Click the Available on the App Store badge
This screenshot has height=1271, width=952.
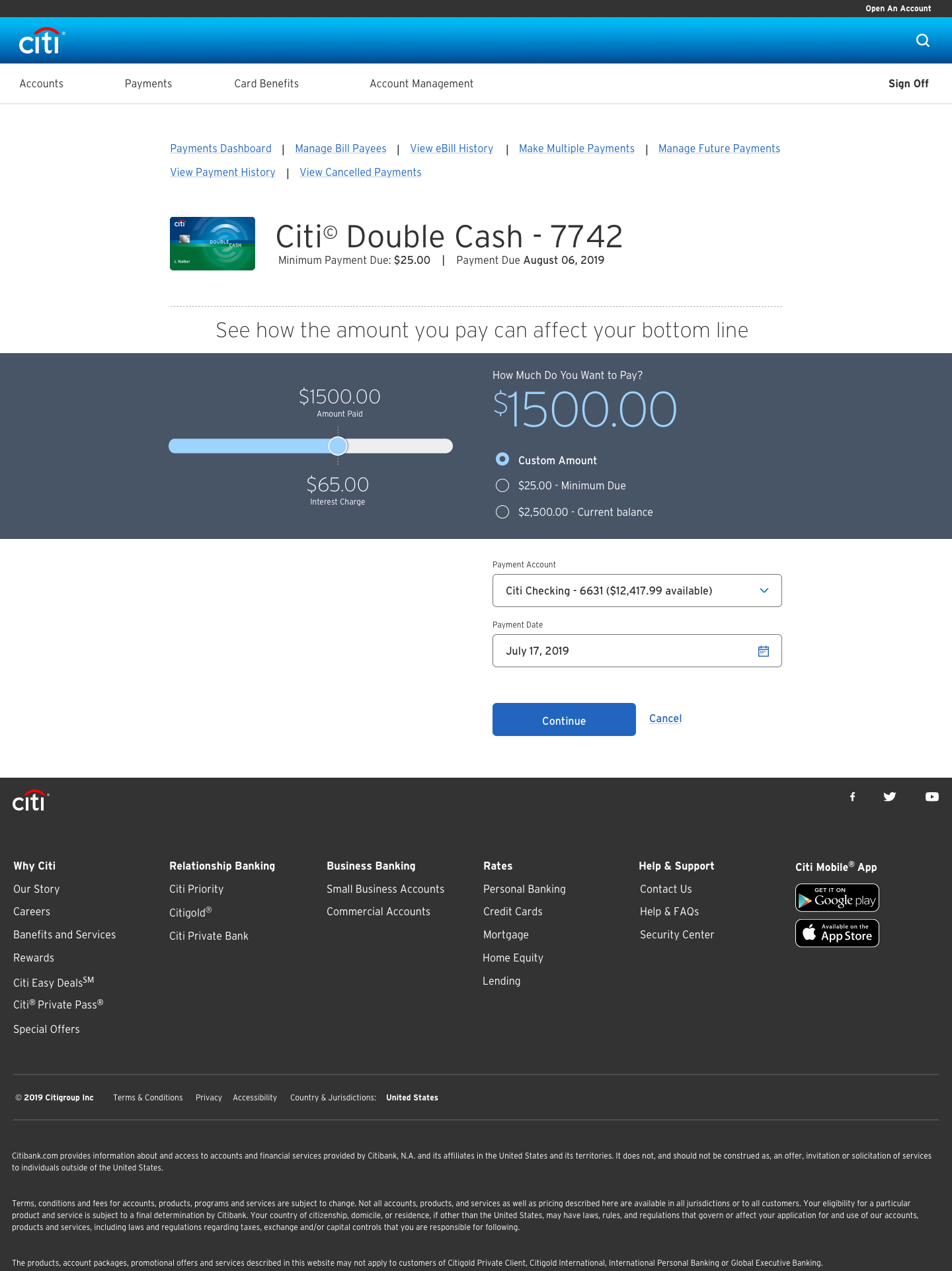[x=837, y=933]
